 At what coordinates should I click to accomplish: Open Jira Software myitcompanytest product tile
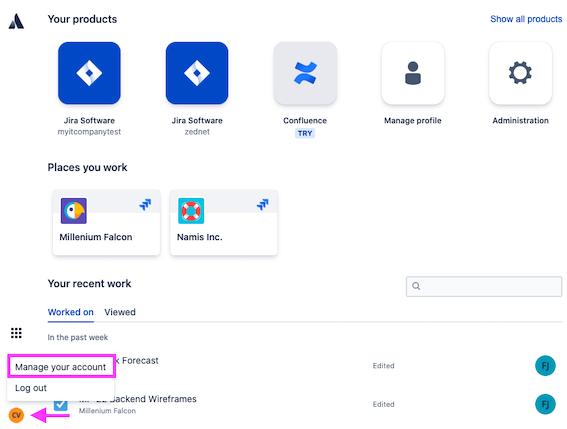89,73
